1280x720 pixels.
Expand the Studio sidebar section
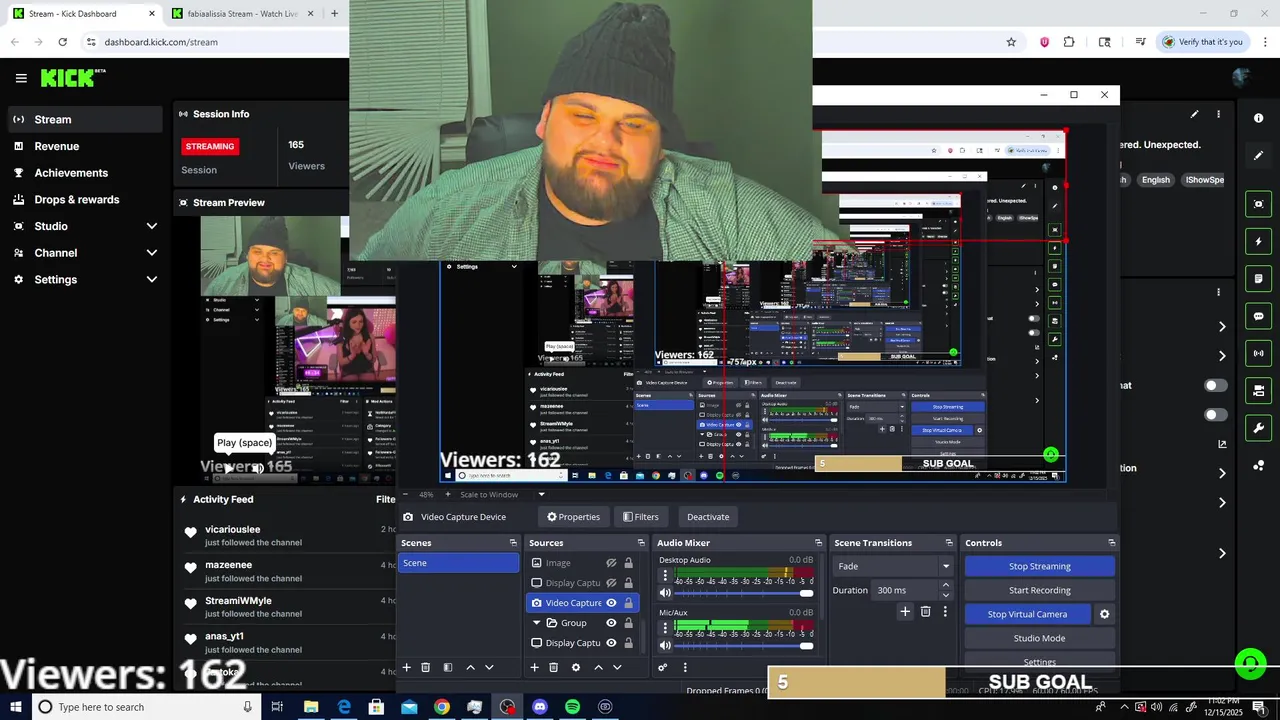point(152,226)
